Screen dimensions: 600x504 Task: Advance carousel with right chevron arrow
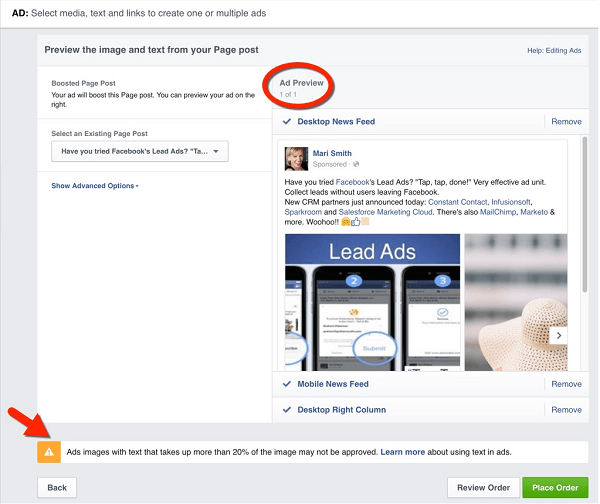pyautogui.click(x=559, y=336)
